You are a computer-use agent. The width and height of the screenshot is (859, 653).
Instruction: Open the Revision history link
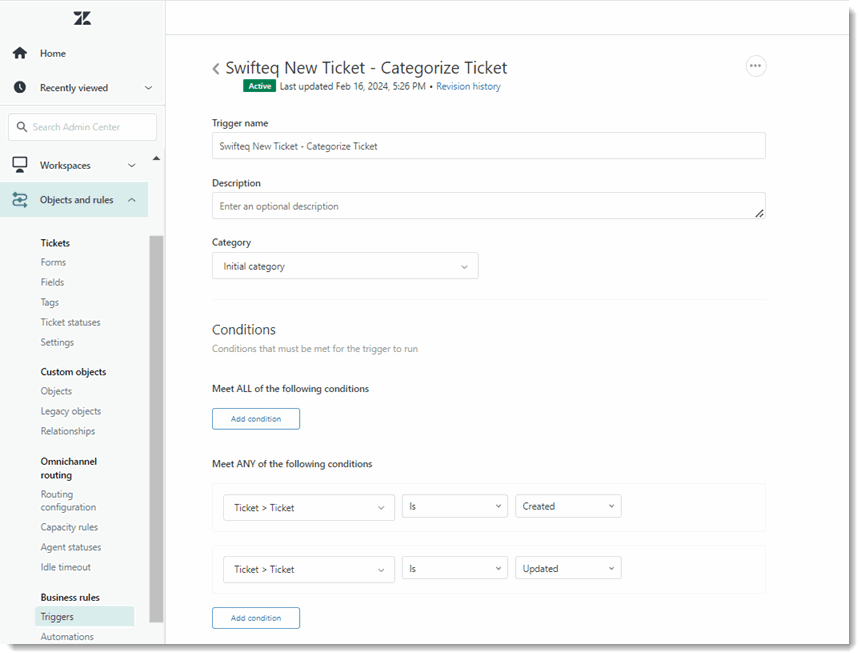[468, 87]
